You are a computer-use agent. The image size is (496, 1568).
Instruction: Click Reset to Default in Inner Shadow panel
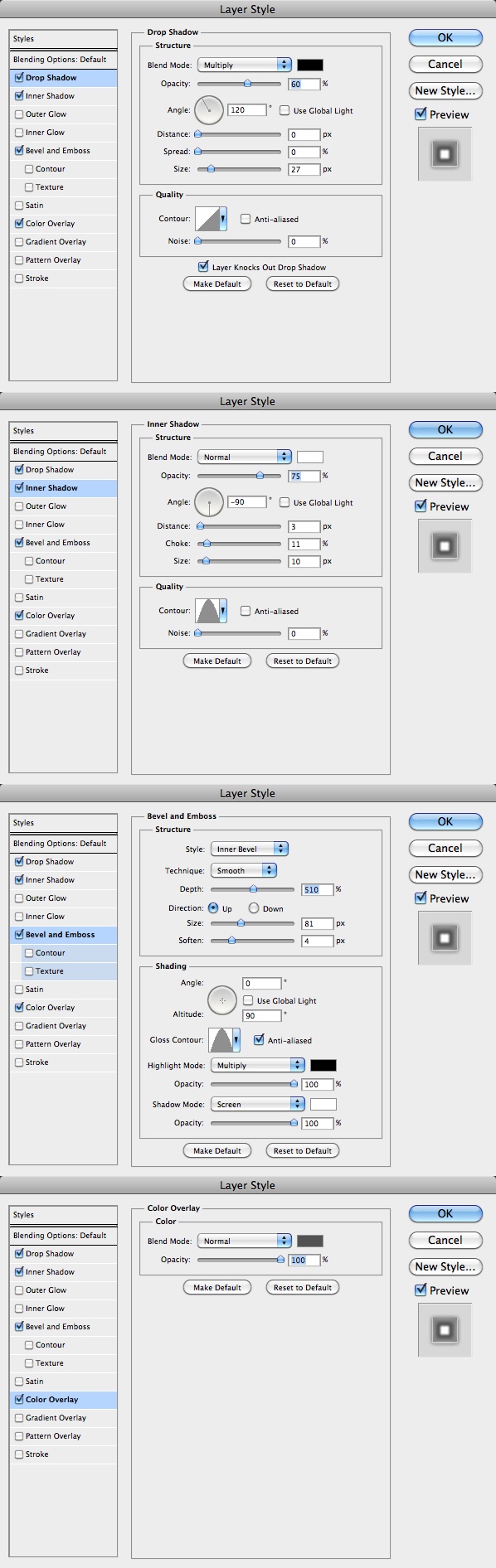pos(303,661)
